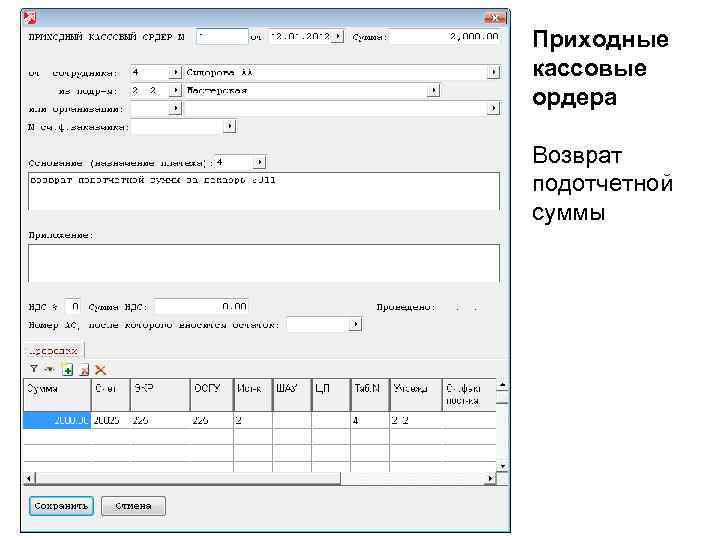Click the Сумма field showing 2,000.00
720x540 pixels.
(445, 36)
